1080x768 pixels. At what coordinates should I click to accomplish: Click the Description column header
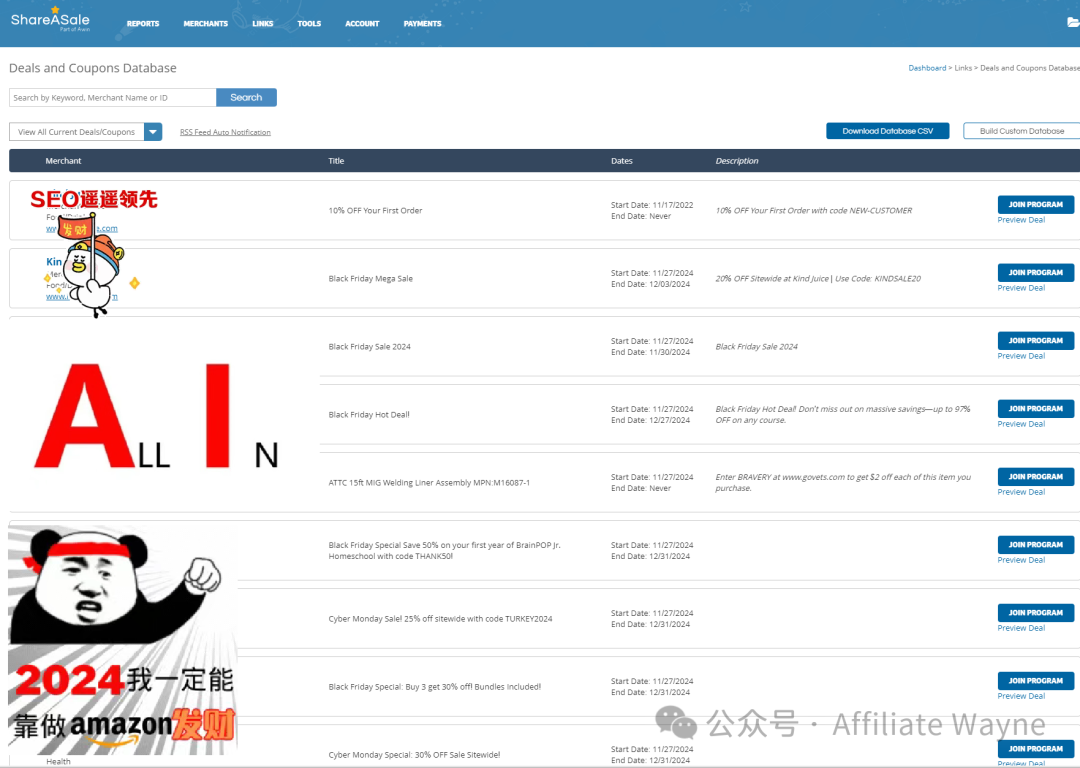[737, 160]
